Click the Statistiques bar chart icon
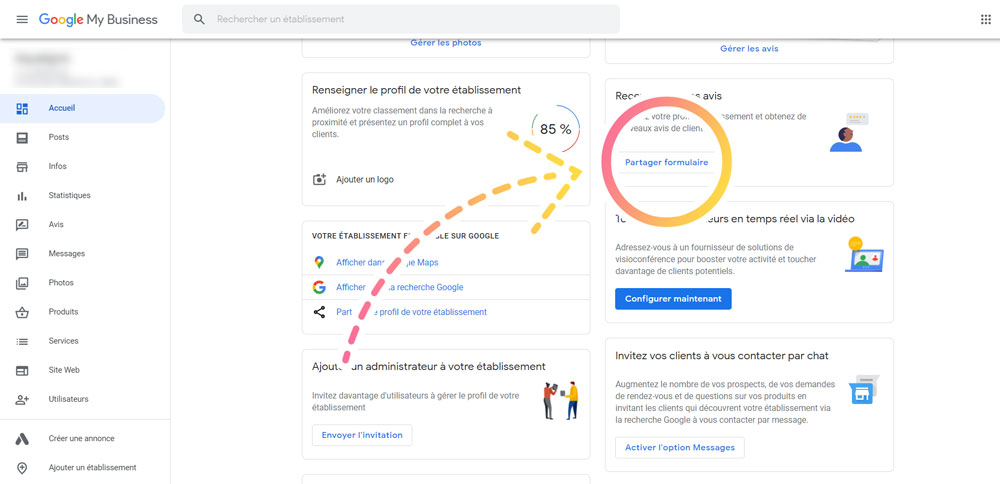Screen dimensions: 1000x484 [22, 196]
